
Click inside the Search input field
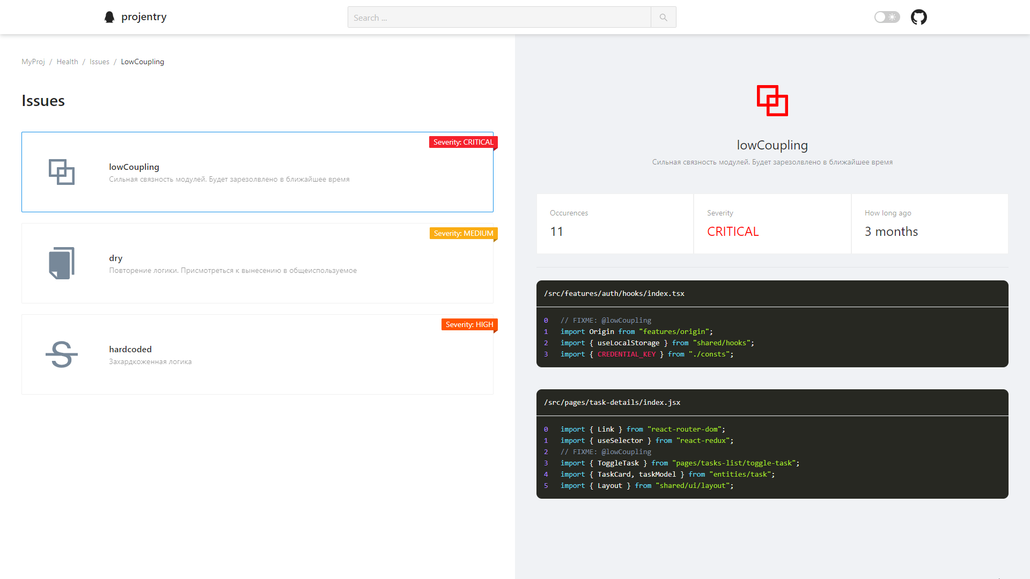click(x=497, y=16)
